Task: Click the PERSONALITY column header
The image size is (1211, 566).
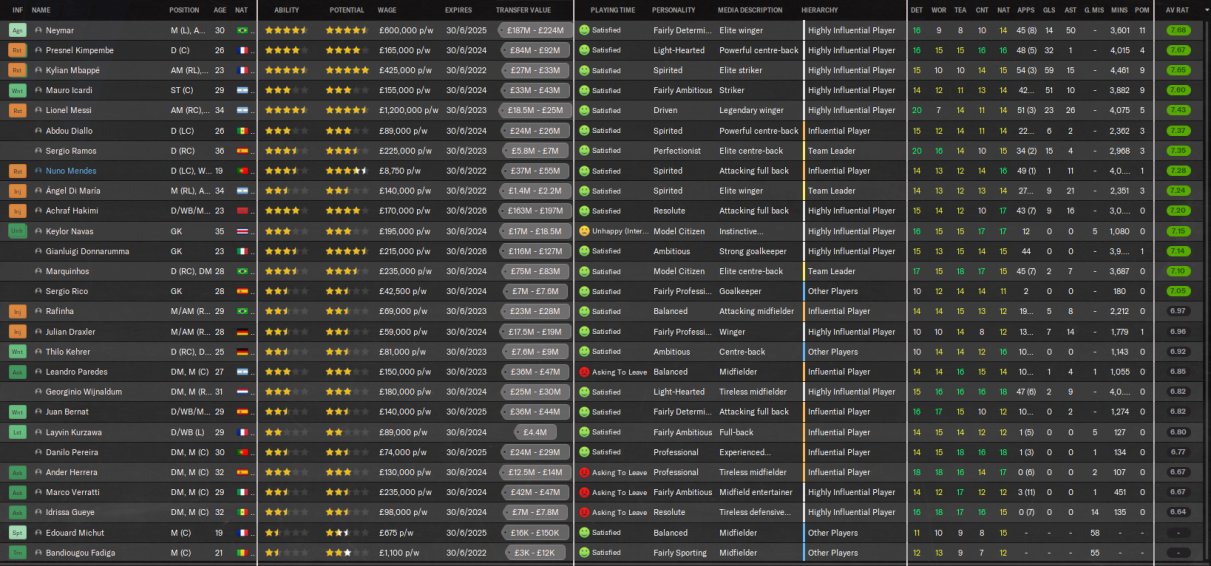Action: point(674,10)
